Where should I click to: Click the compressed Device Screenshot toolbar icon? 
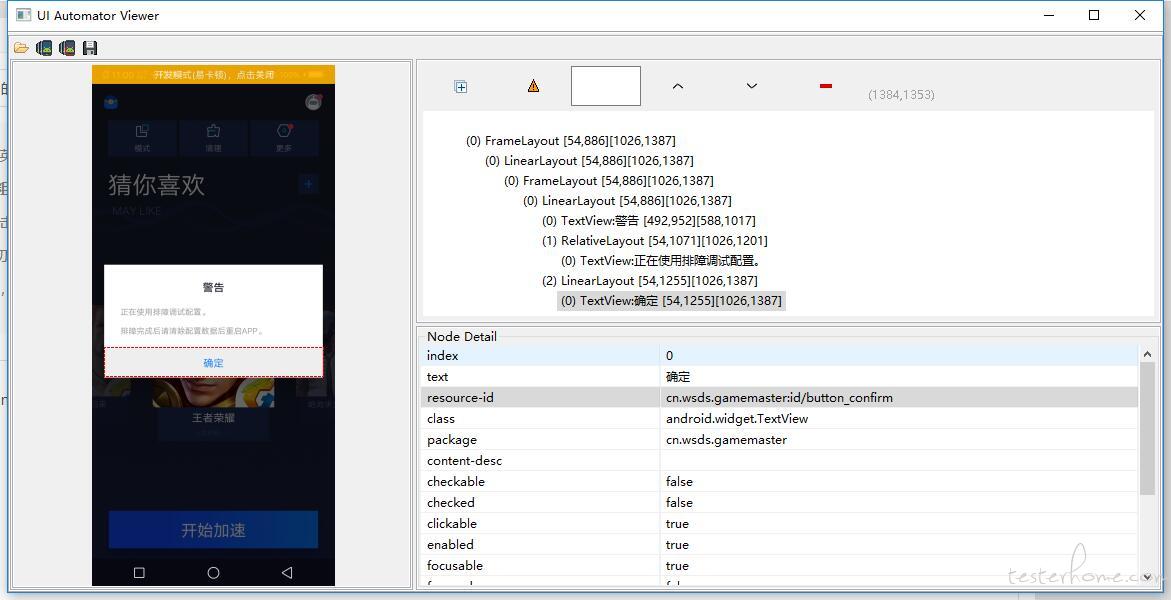67,48
